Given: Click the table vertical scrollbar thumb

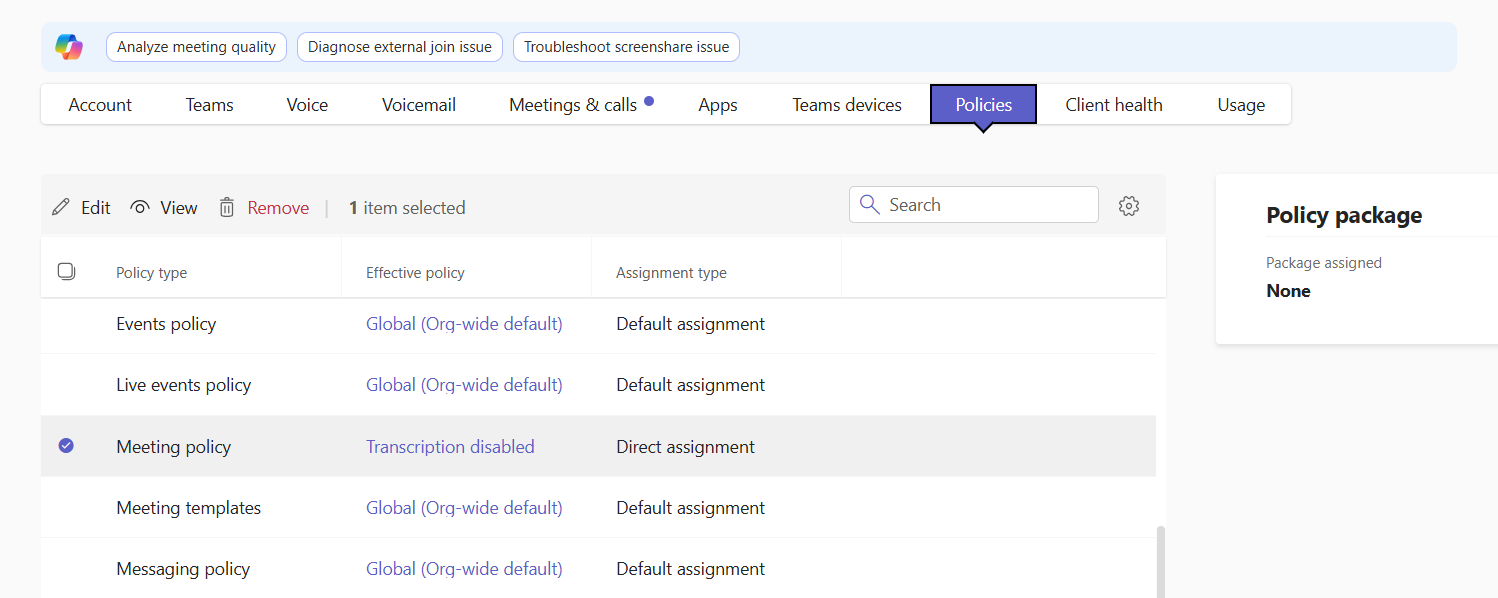Looking at the screenshot, I should (1161, 562).
